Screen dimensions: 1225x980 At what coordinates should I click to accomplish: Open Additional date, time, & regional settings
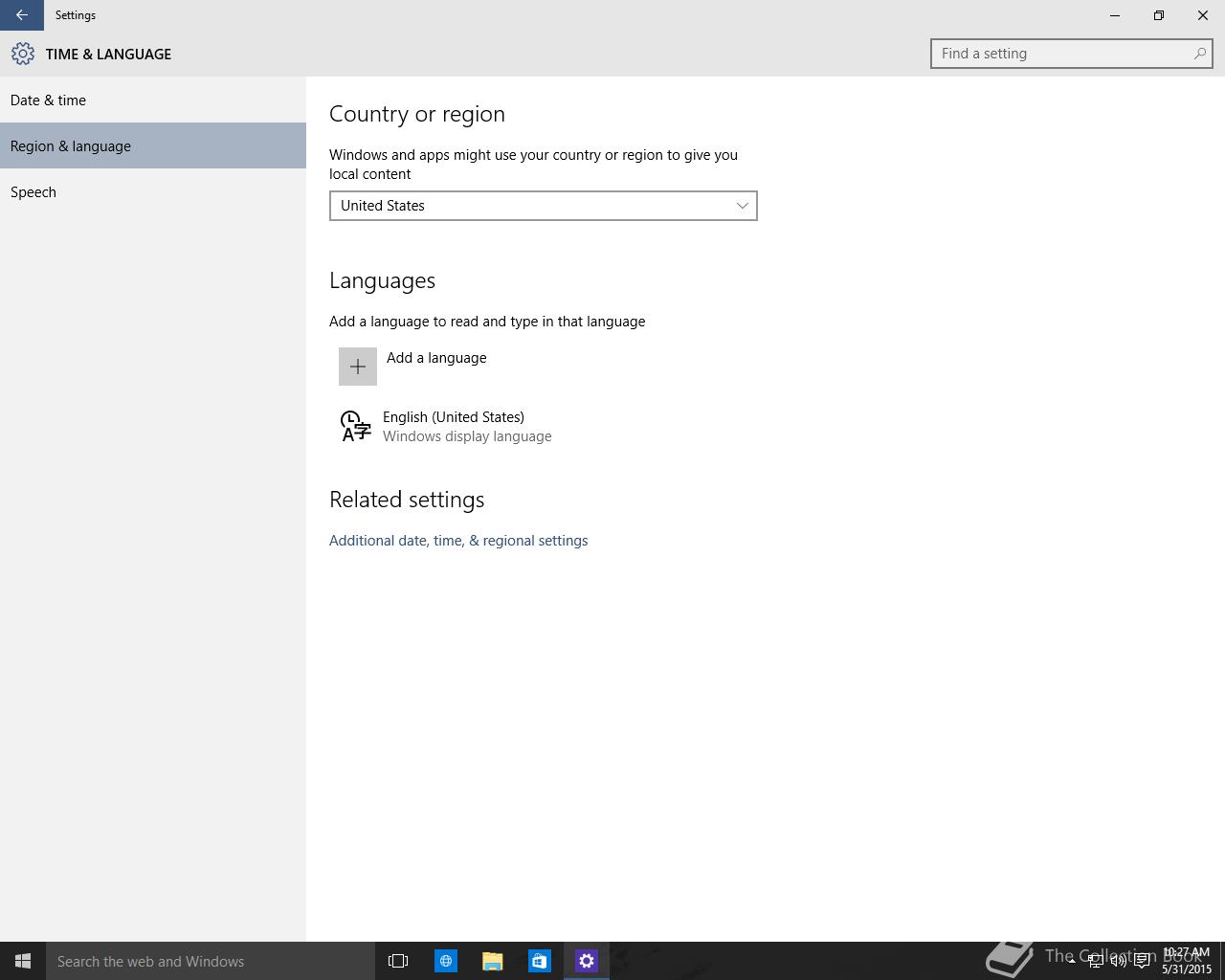click(x=458, y=541)
